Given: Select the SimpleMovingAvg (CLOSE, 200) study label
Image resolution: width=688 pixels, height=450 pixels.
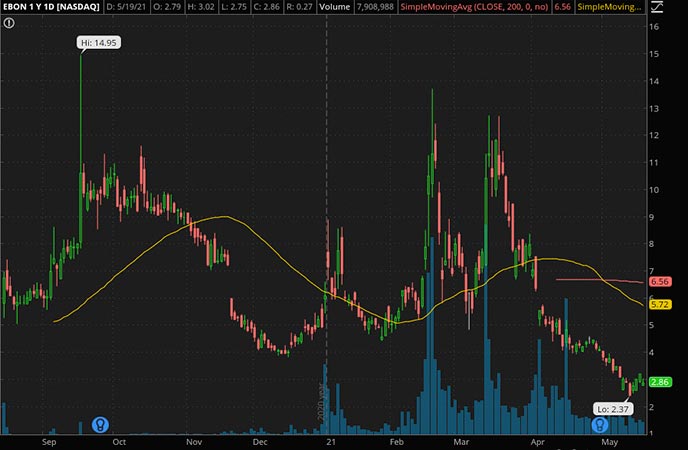Looking at the screenshot, I should [x=465, y=8].
